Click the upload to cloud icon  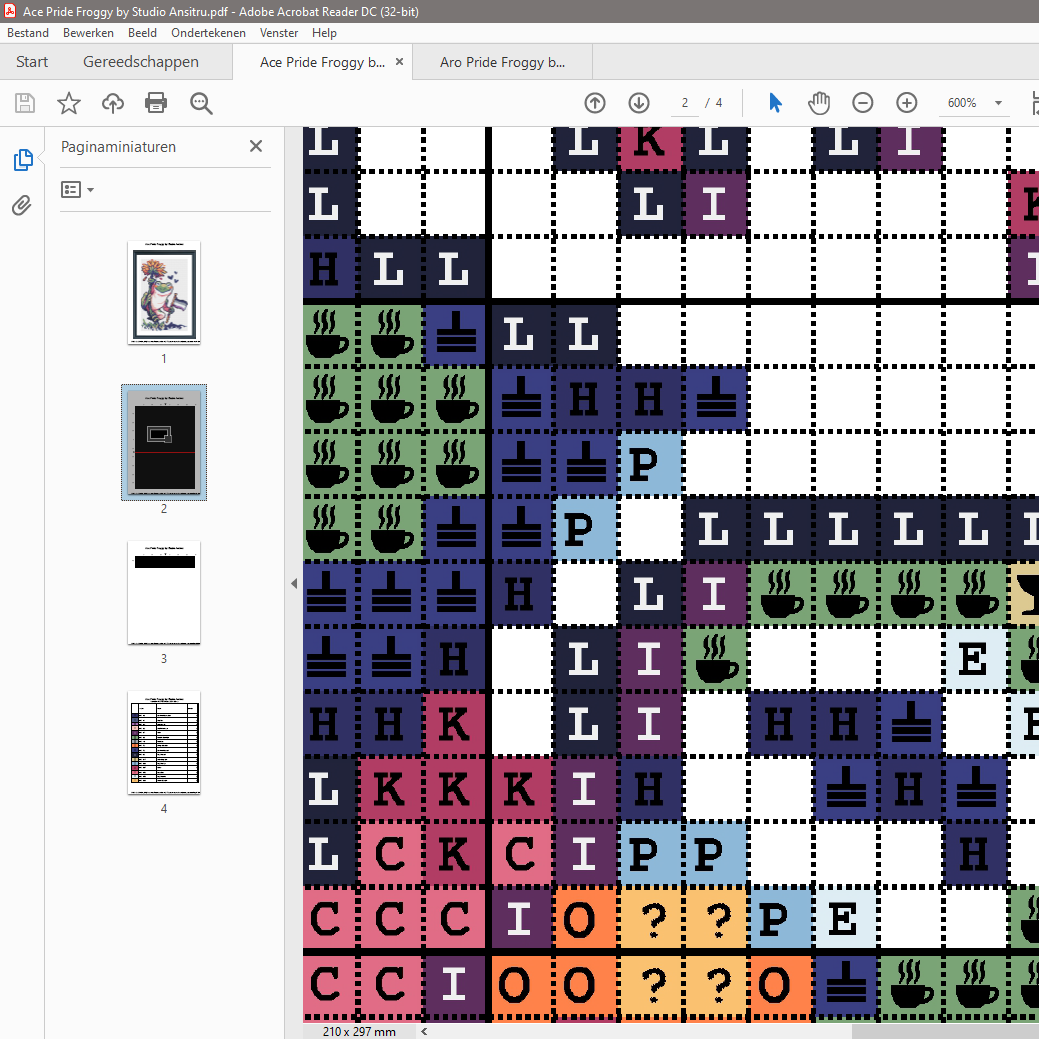tap(113, 103)
